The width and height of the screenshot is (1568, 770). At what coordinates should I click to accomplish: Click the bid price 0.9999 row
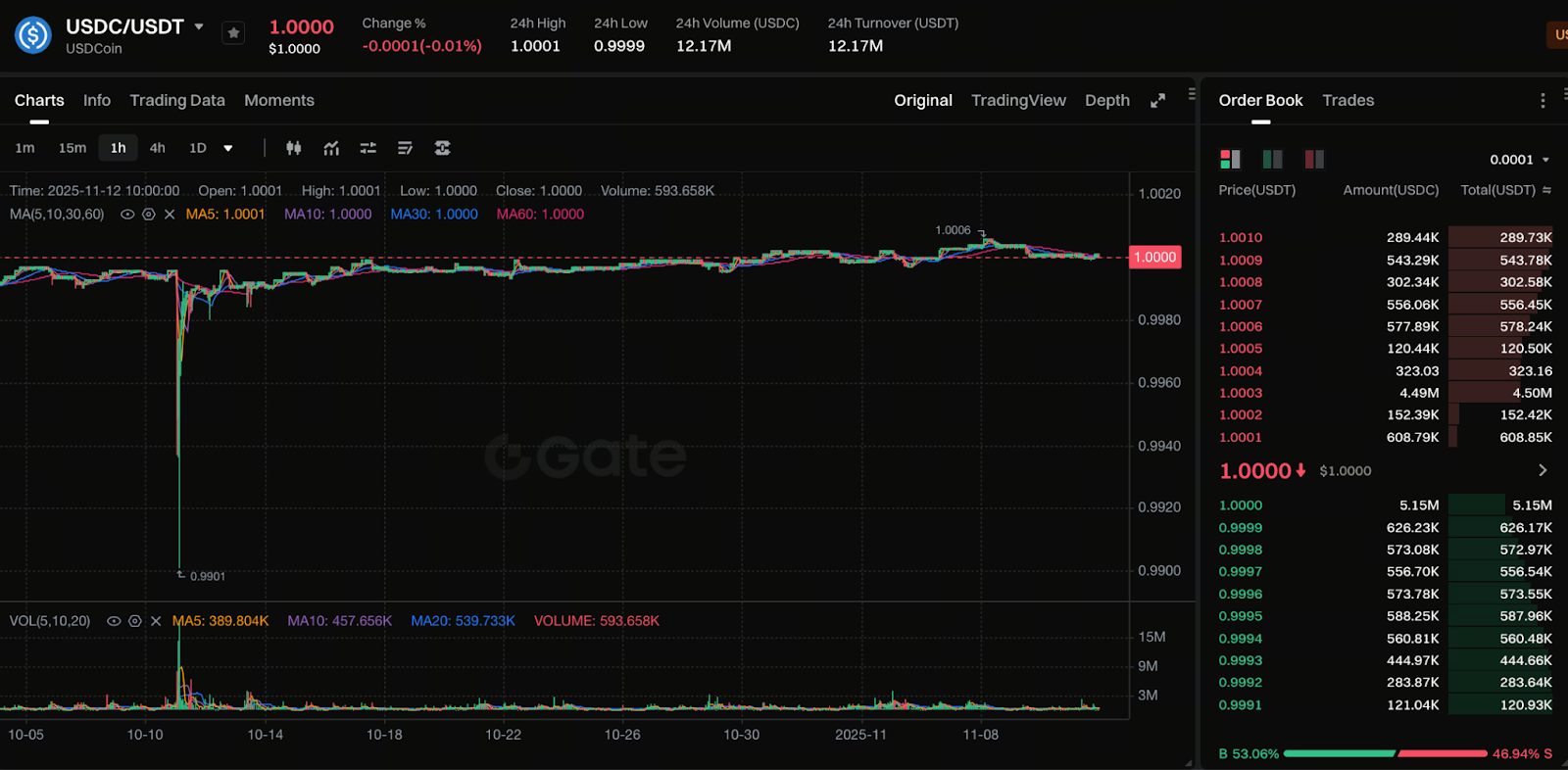pos(1386,527)
